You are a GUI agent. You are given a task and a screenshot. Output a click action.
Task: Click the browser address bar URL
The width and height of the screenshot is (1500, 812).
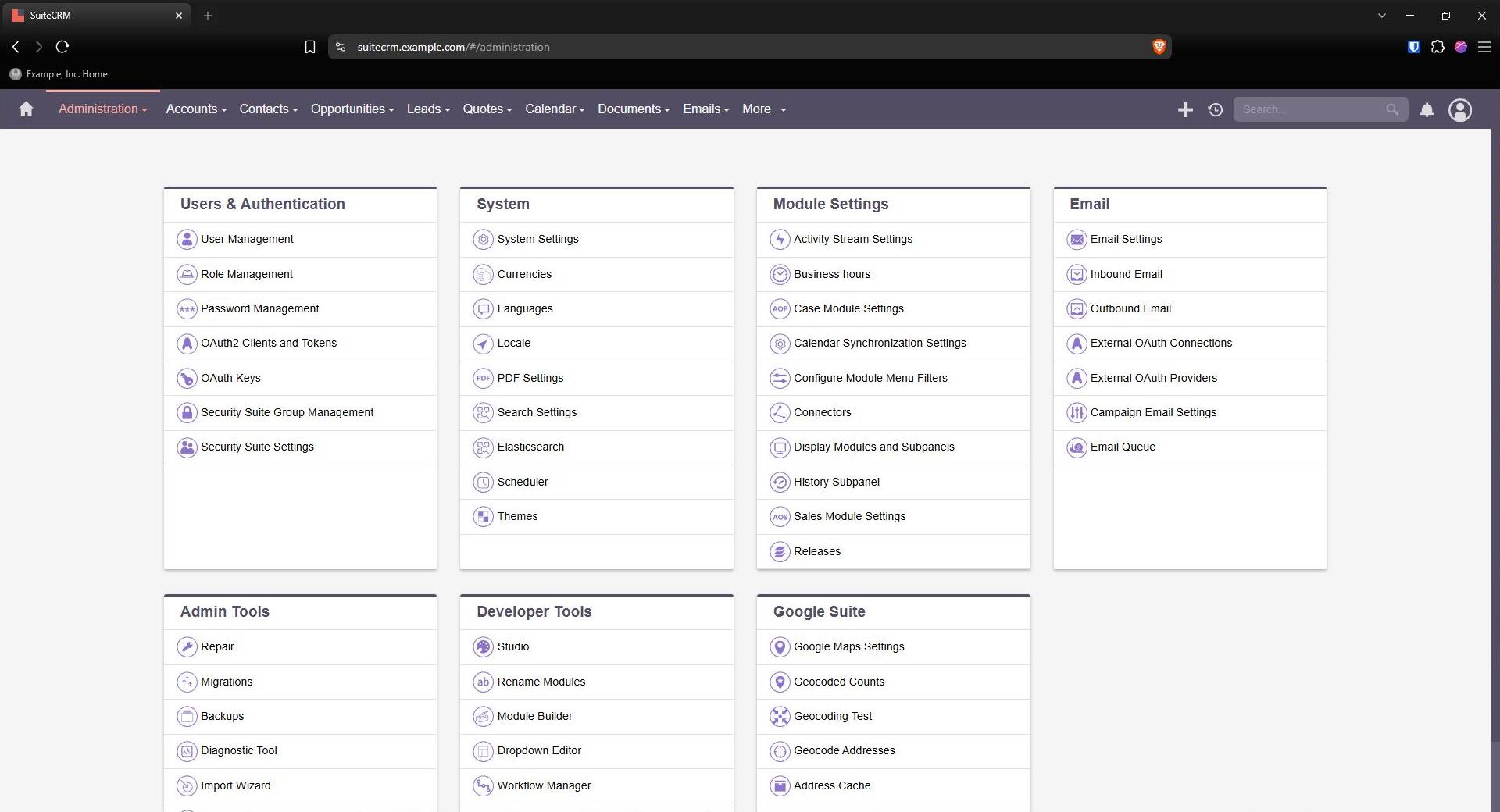(x=453, y=48)
